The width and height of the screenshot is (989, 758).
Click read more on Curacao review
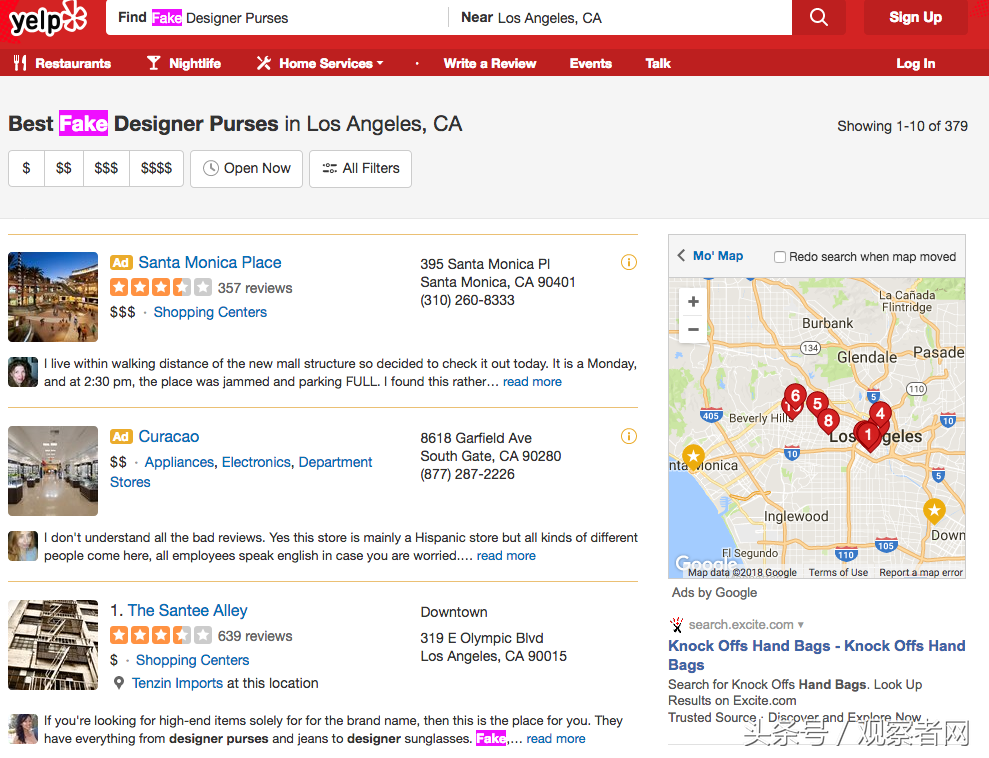tap(506, 556)
